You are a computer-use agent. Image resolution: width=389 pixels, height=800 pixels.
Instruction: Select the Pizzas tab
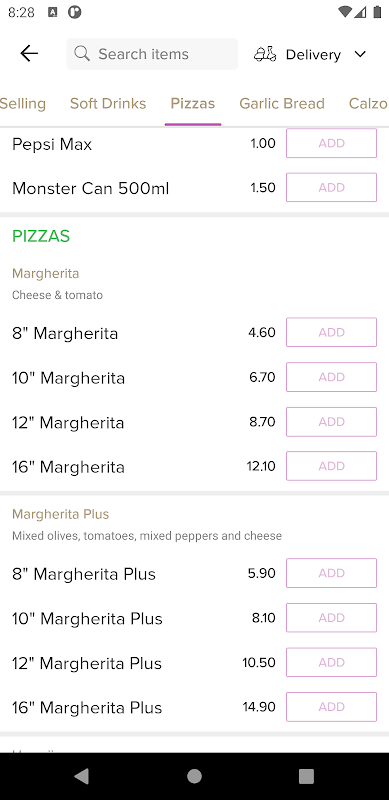(x=193, y=104)
